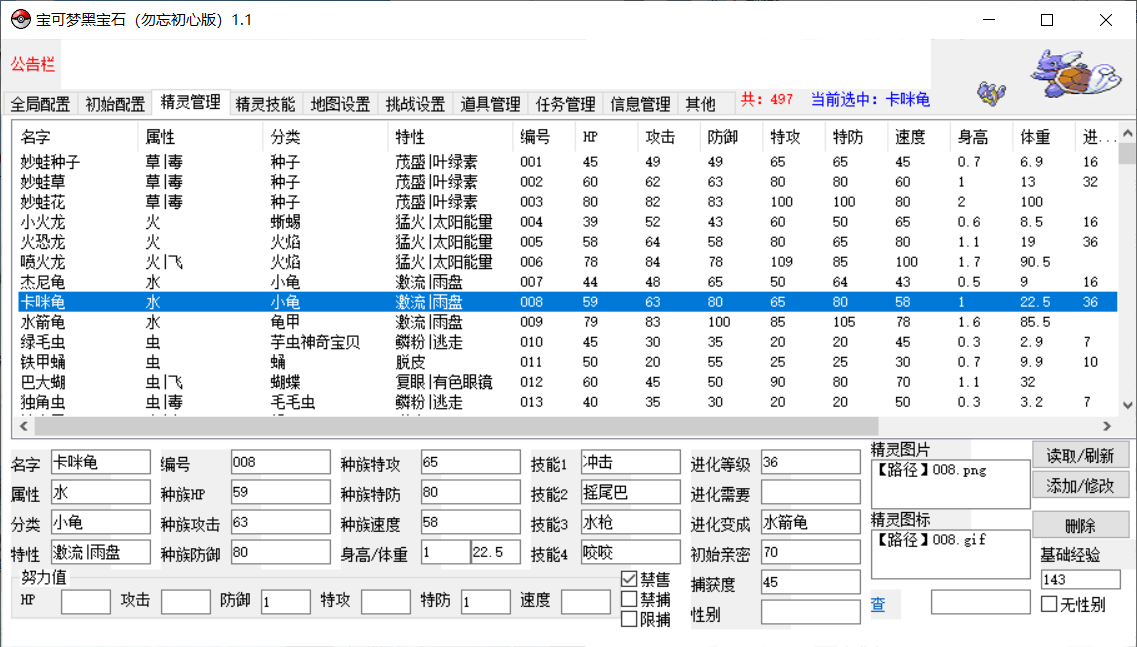Click the 分类 input field containing 小龟
Image resolution: width=1137 pixels, height=647 pixels.
[x=100, y=522]
